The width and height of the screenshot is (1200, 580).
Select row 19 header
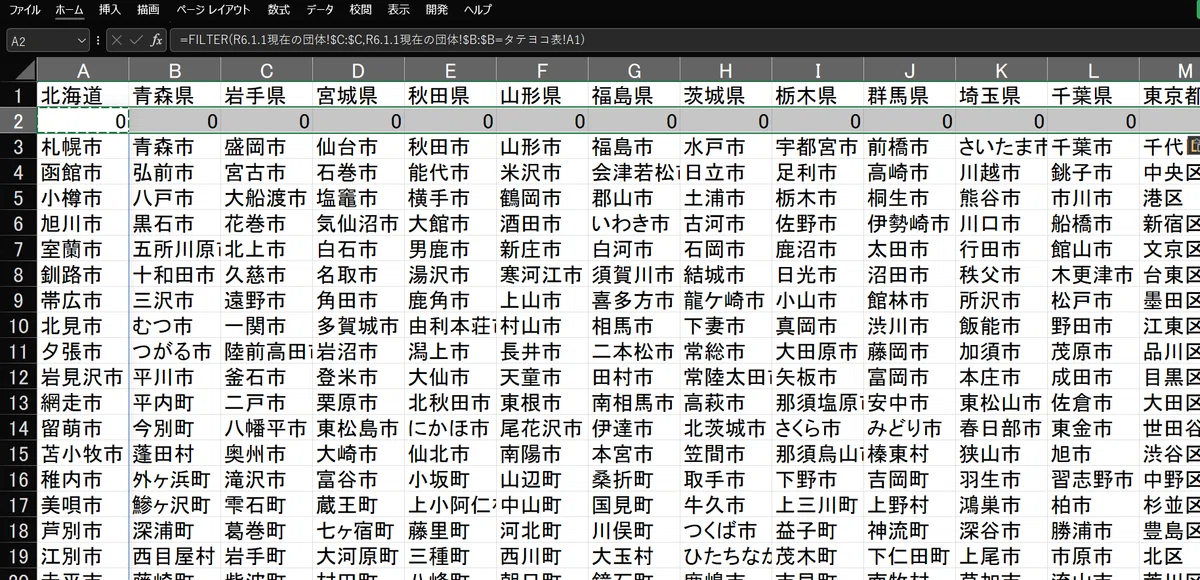(18, 554)
